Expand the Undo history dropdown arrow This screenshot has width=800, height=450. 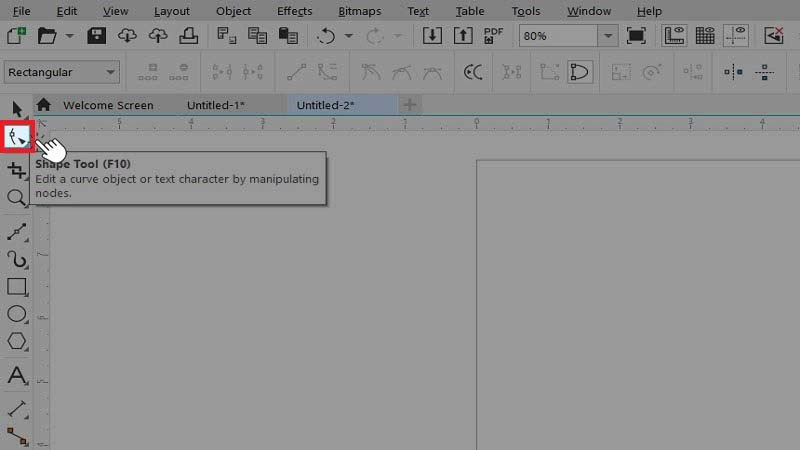pos(348,36)
